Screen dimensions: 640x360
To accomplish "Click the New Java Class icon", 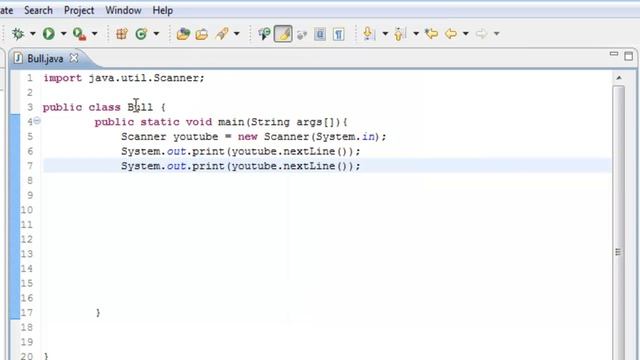I will point(141,33).
